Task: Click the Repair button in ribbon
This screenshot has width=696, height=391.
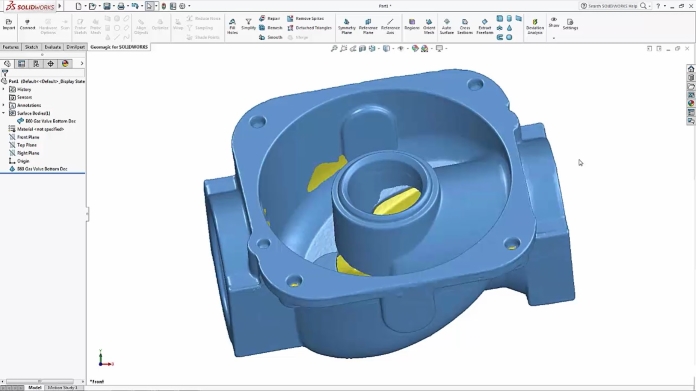Action: point(269,18)
